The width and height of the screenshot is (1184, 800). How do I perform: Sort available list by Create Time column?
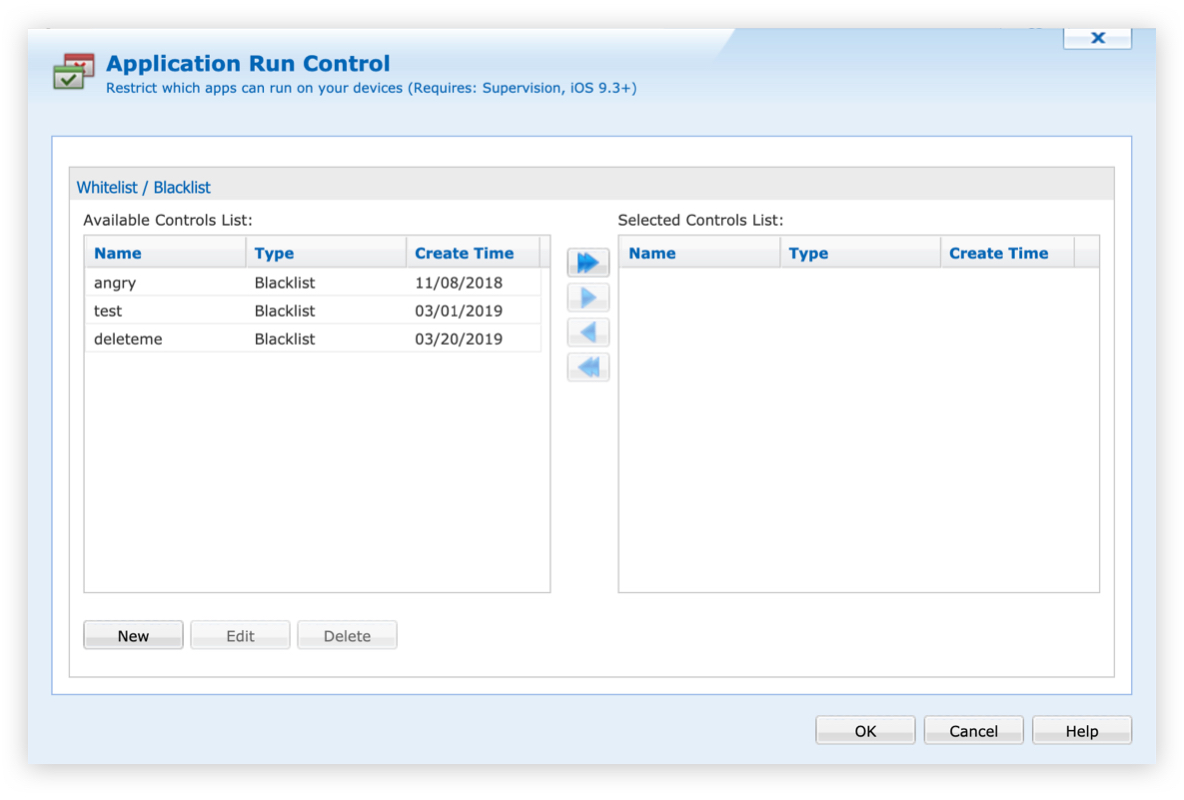464,253
